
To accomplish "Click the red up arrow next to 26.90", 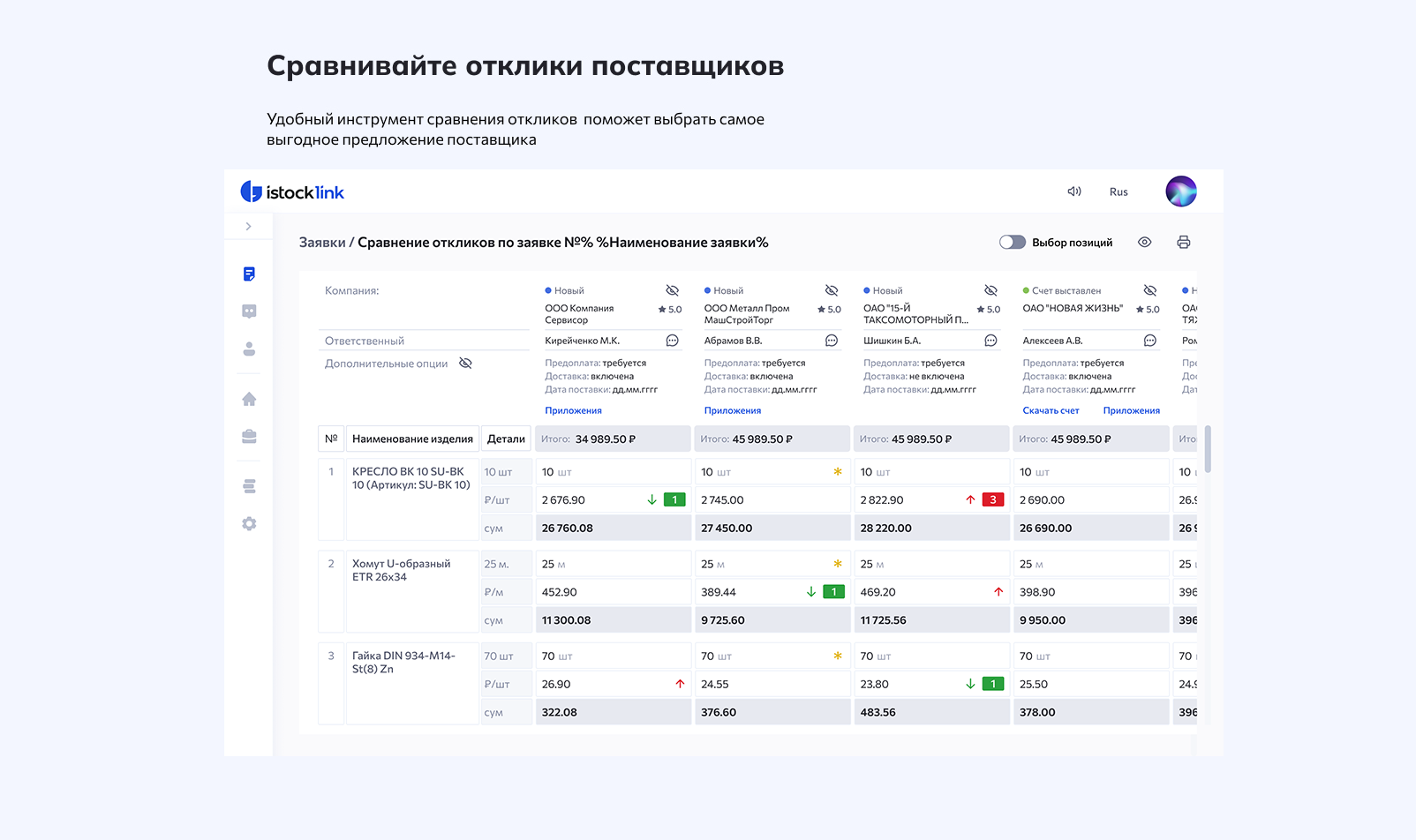I will tap(680, 684).
